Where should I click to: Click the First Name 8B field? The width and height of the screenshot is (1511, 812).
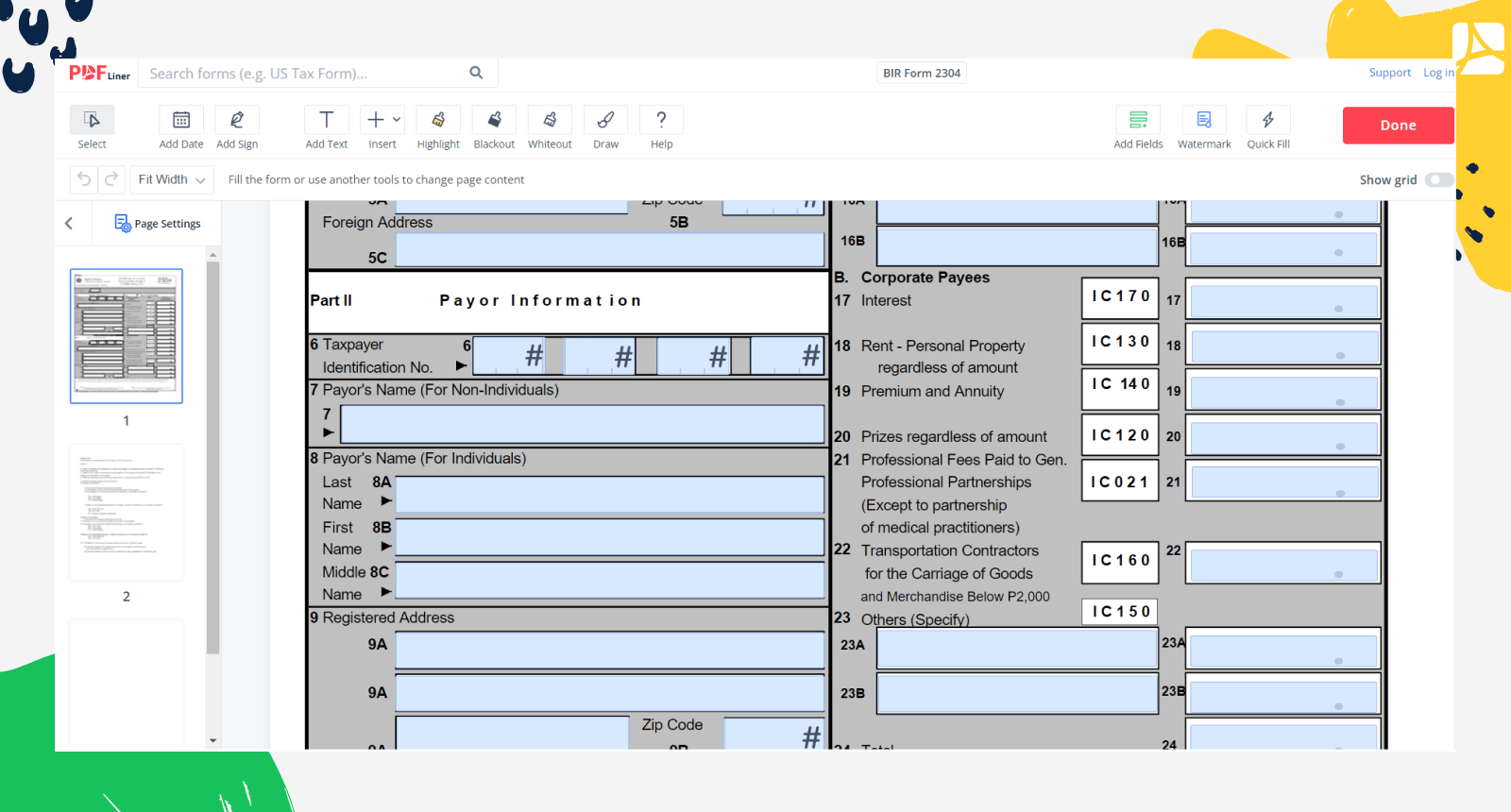[610, 537]
